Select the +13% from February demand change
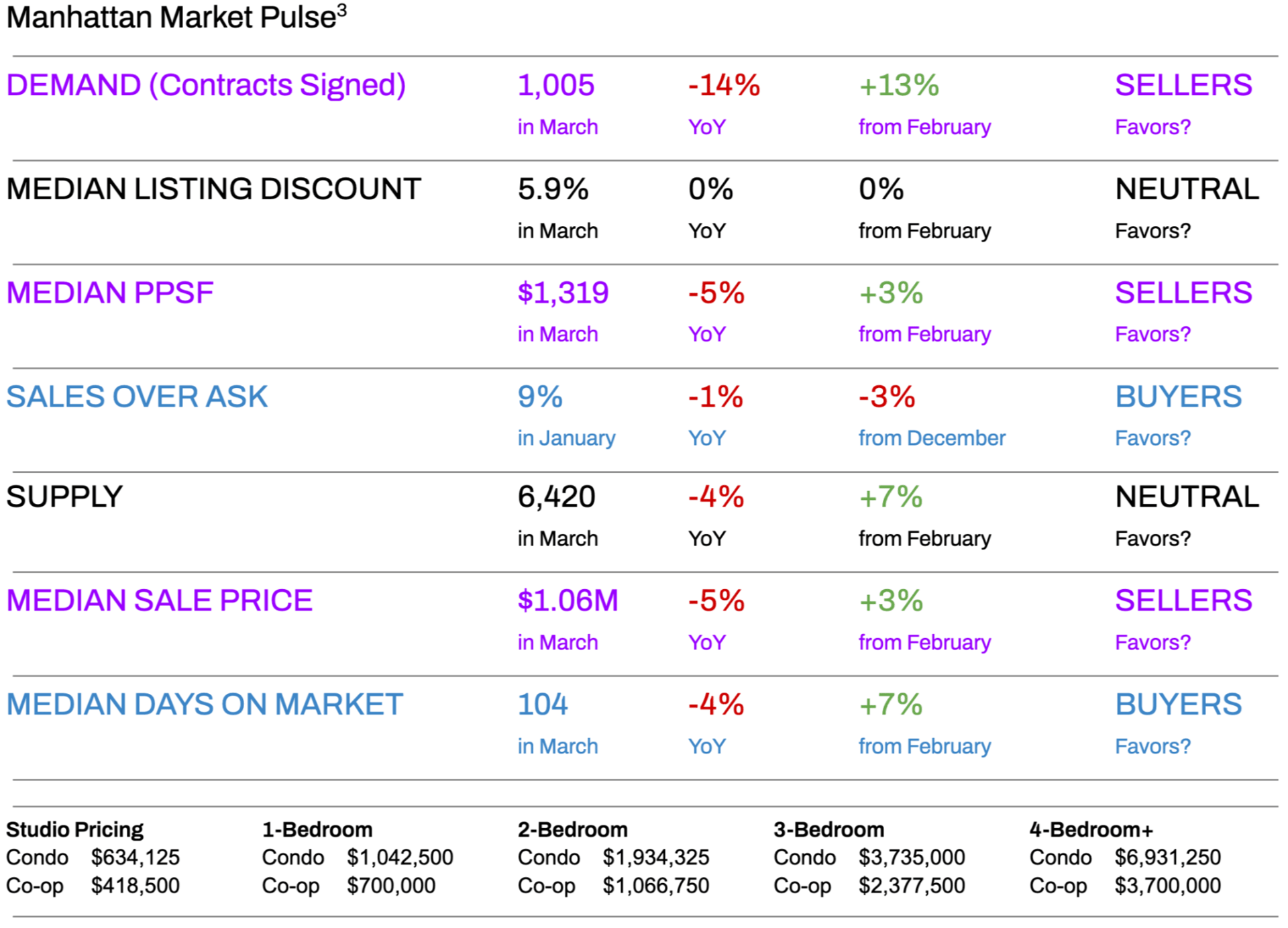1288x928 pixels. click(899, 85)
